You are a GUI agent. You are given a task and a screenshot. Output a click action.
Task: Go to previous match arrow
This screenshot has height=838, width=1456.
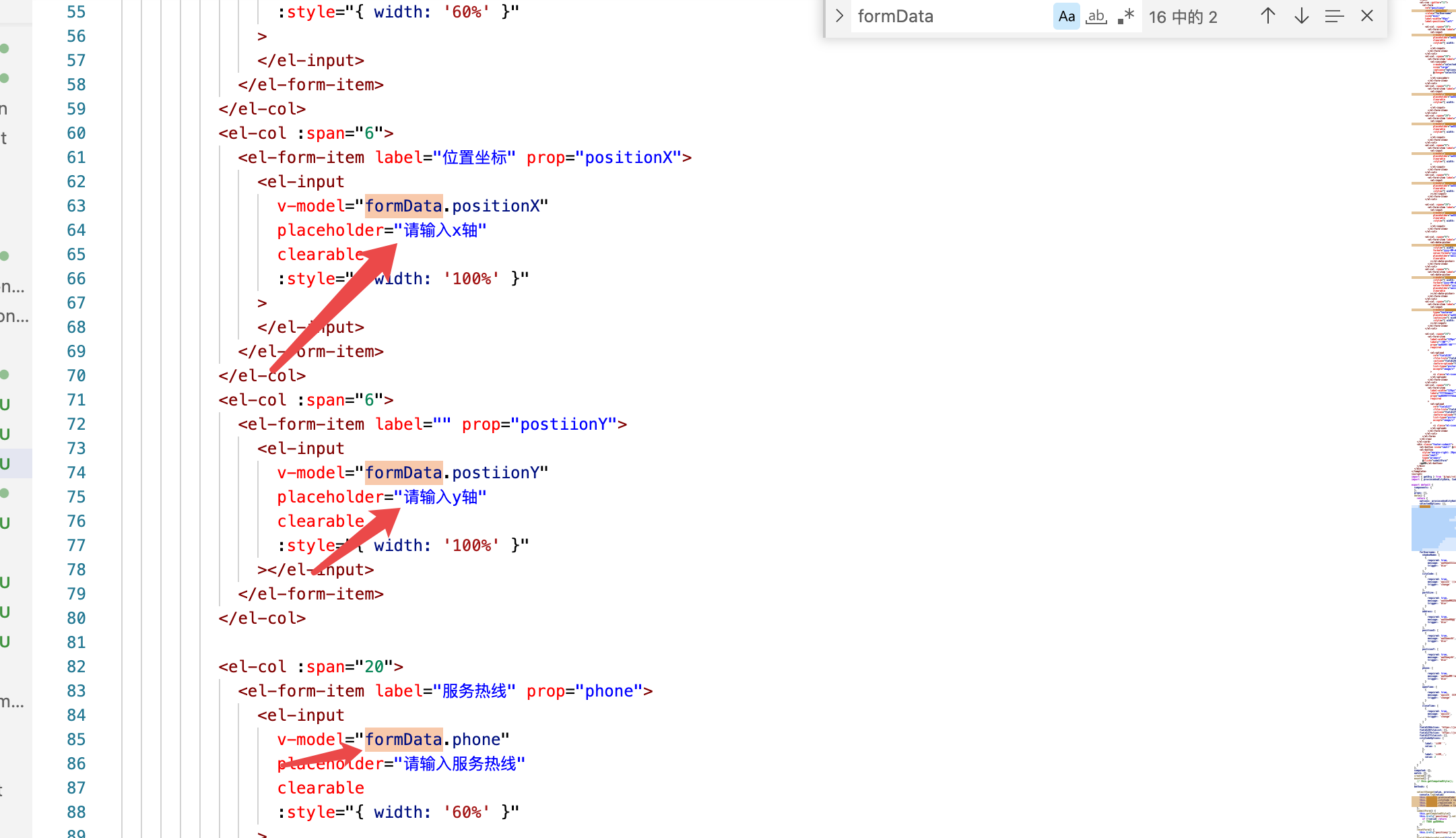1267,16
